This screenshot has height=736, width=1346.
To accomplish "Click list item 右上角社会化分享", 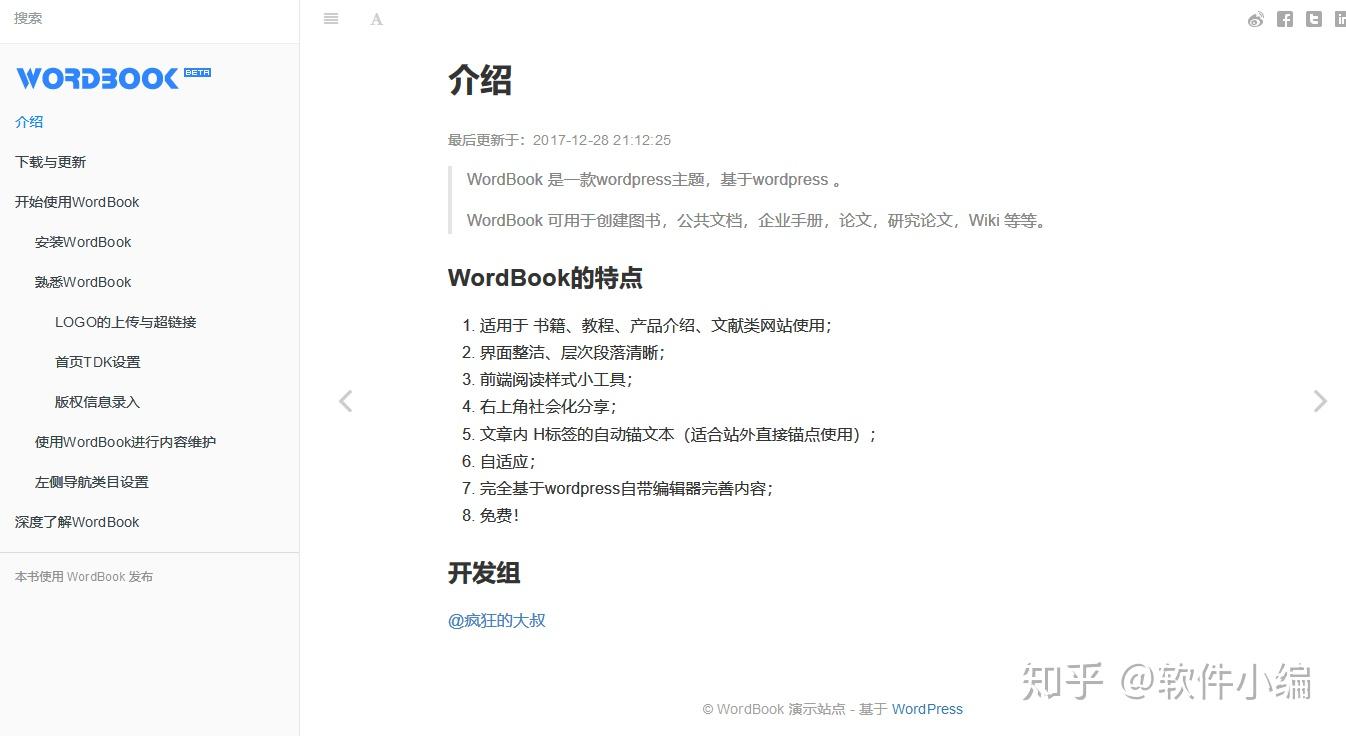I will pos(548,407).
